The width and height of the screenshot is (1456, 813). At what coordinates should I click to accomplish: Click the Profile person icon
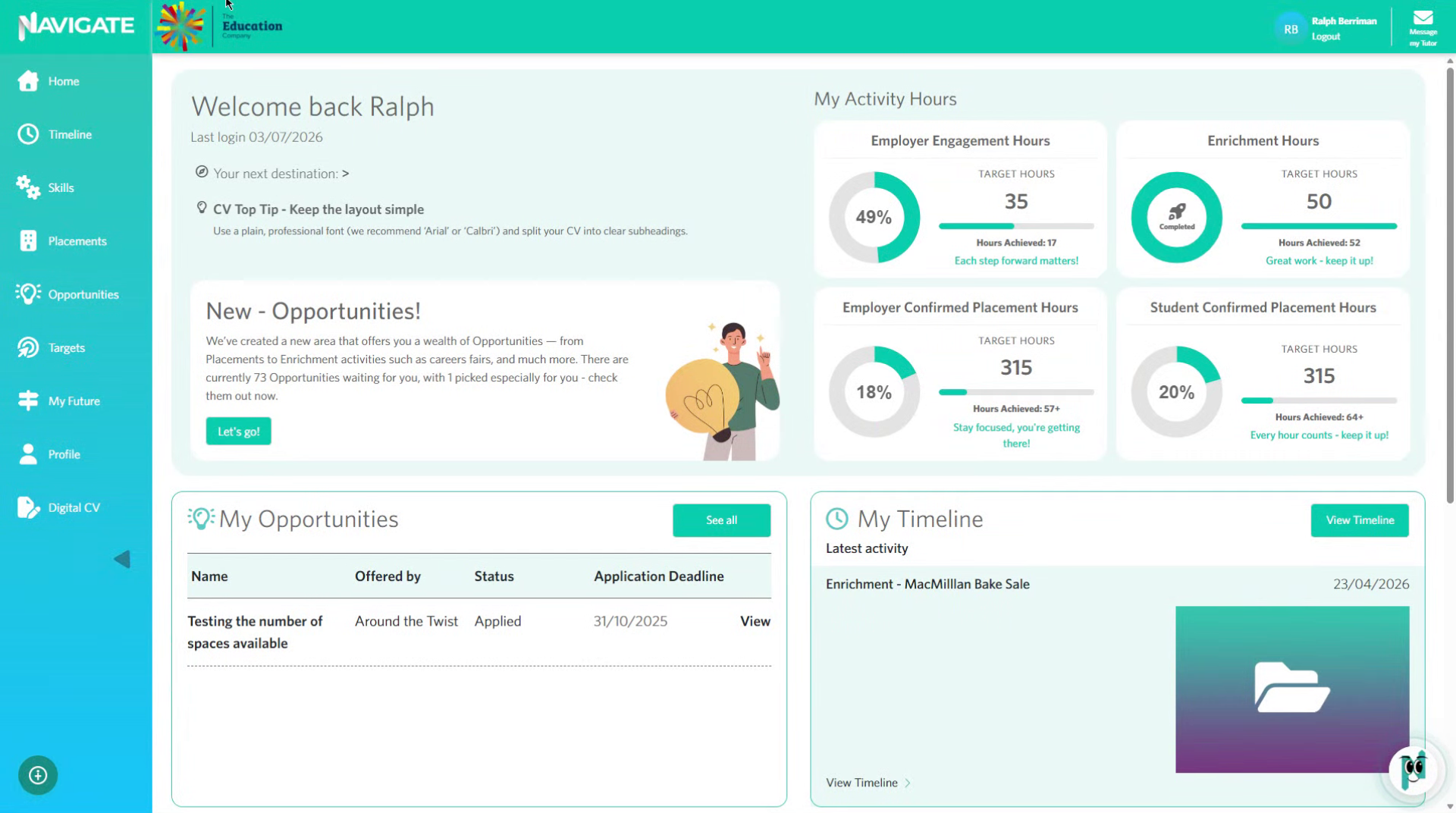[28, 454]
